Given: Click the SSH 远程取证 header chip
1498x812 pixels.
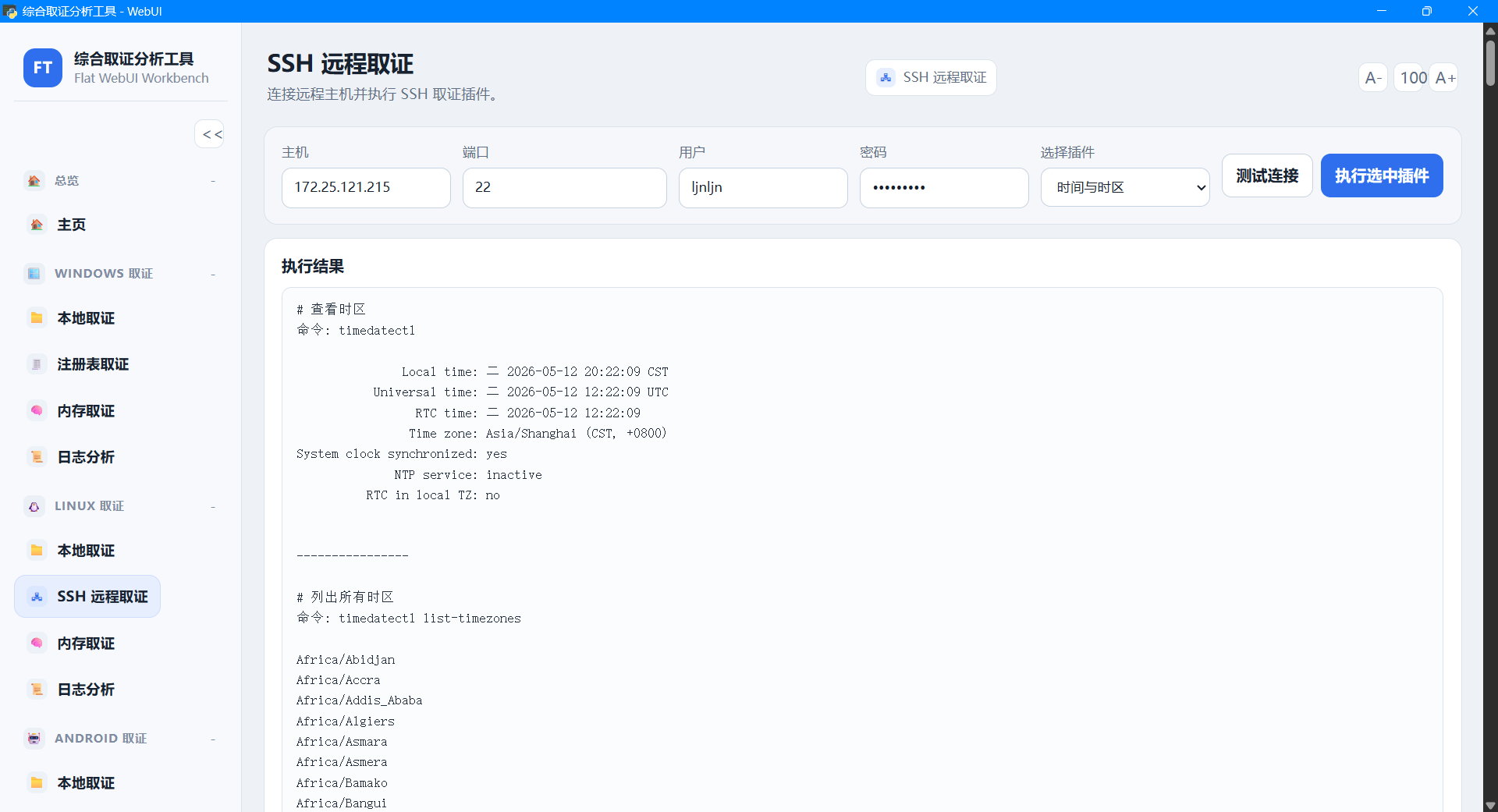Looking at the screenshot, I should click(x=931, y=77).
